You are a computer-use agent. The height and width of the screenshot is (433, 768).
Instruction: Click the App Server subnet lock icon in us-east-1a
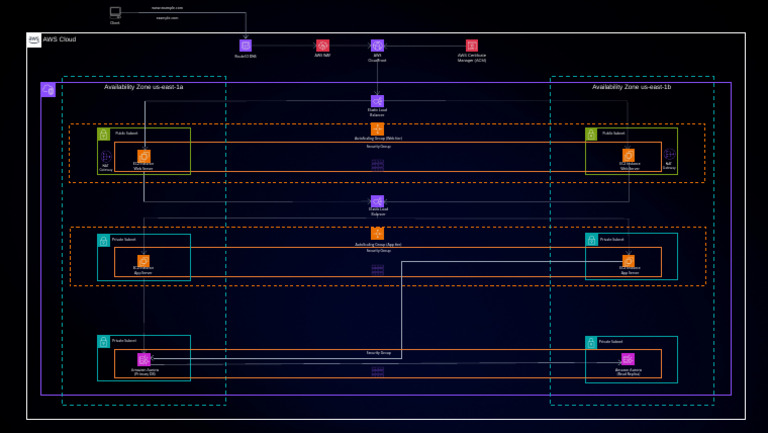(103, 241)
